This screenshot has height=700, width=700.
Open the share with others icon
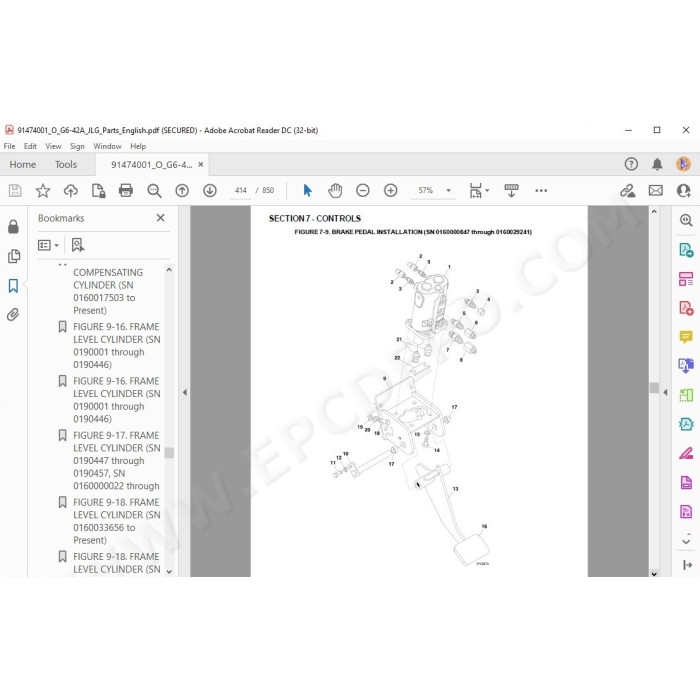click(x=683, y=191)
